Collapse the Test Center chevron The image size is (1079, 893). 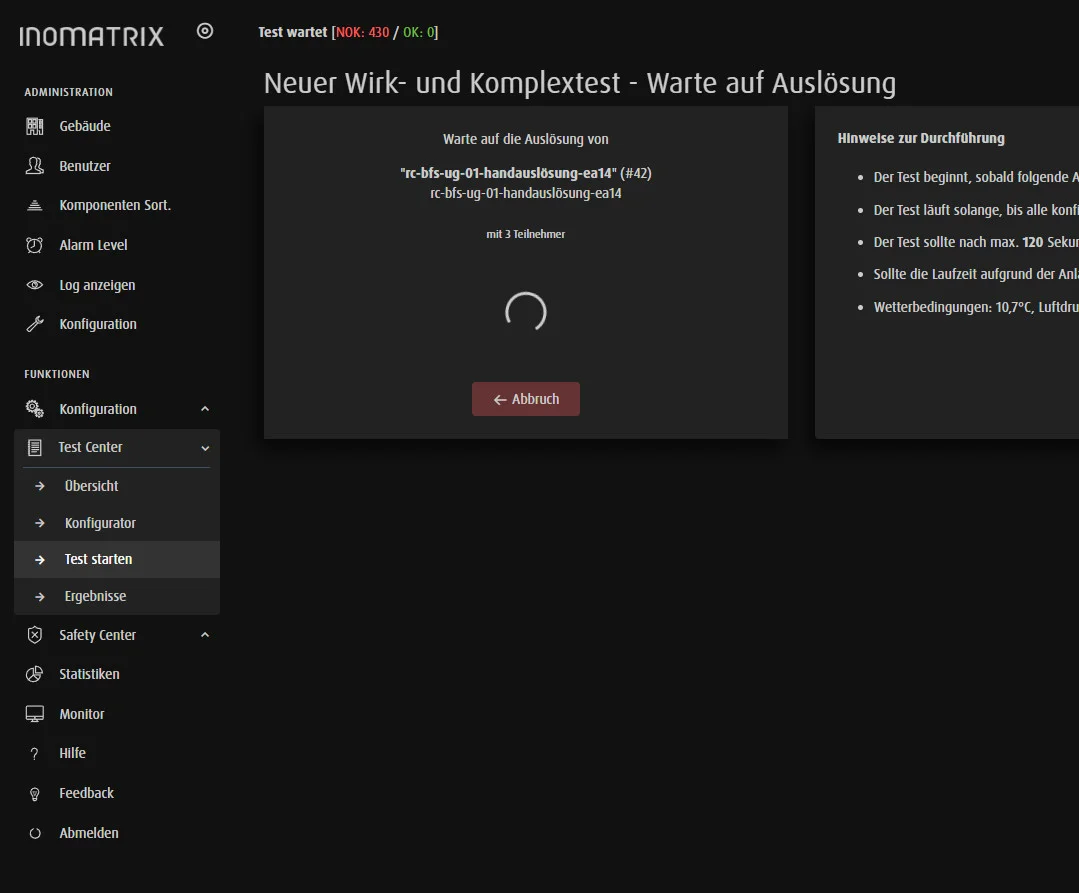[x=205, y=448]
